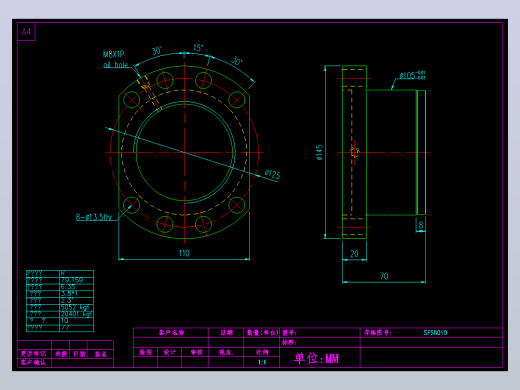This screenshot has width=520, height=390.
Task: Click the 20401 kgf load value
Action: 76,314
